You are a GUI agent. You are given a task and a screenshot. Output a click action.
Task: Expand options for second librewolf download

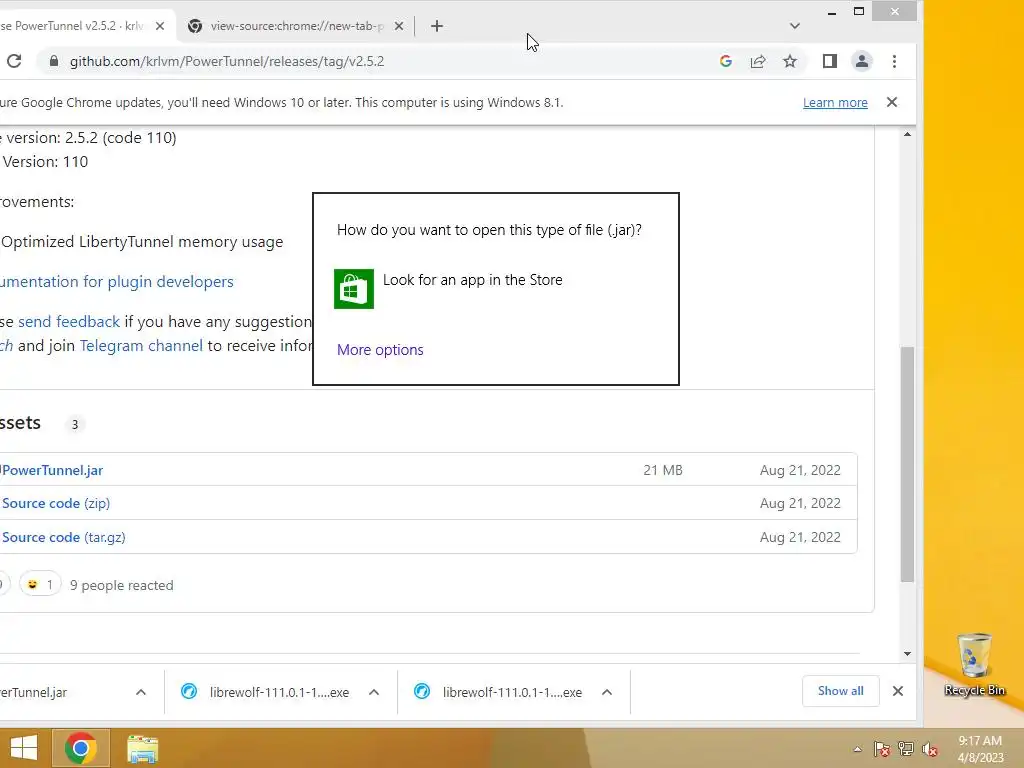click(607, 692)
